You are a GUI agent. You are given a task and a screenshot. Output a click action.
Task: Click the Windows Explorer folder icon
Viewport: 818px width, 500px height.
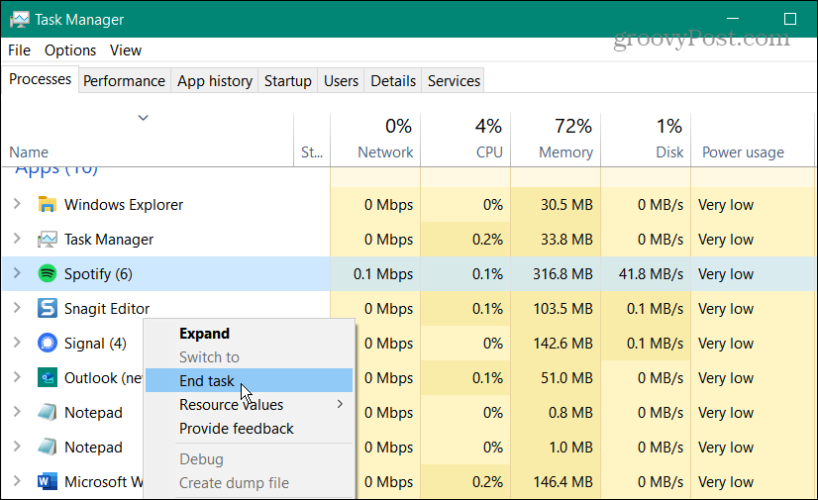pyautogui.click(x=47, y=204)
